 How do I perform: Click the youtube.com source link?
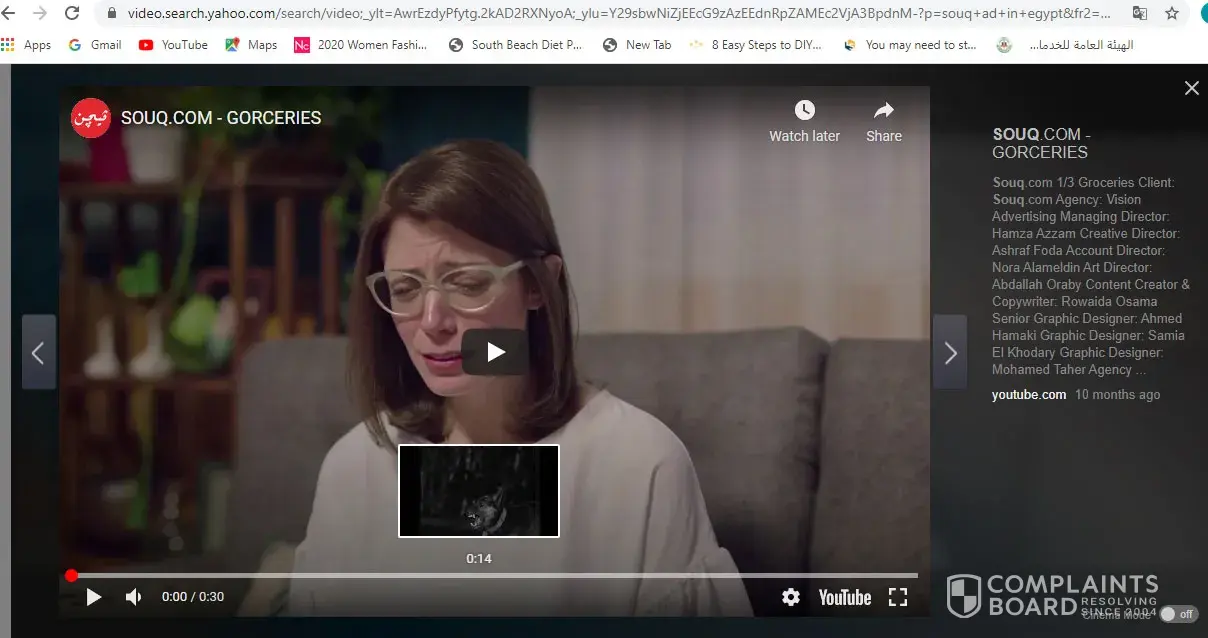pyautogui.click(x=1029, y=395)
